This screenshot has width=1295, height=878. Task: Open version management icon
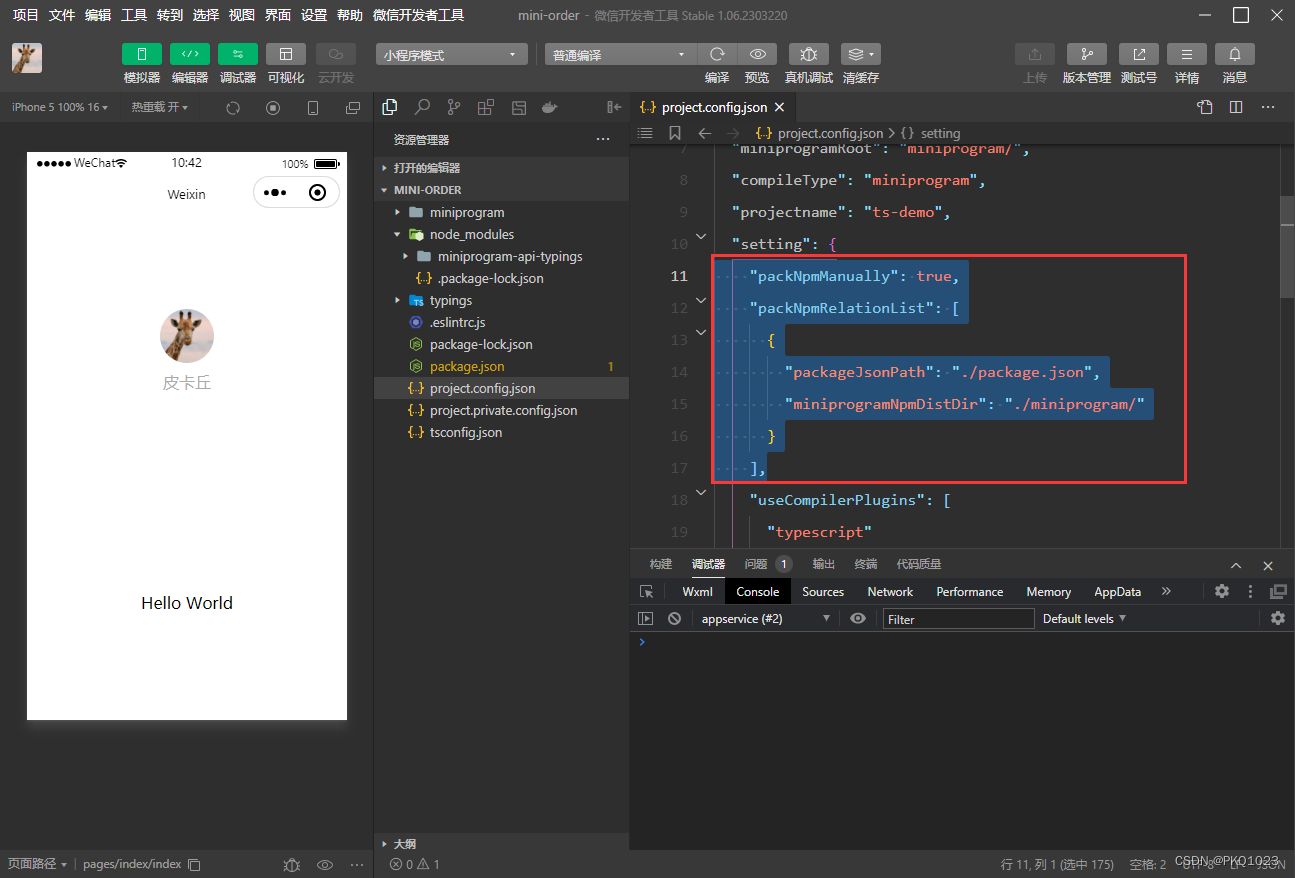point(1086,54)
